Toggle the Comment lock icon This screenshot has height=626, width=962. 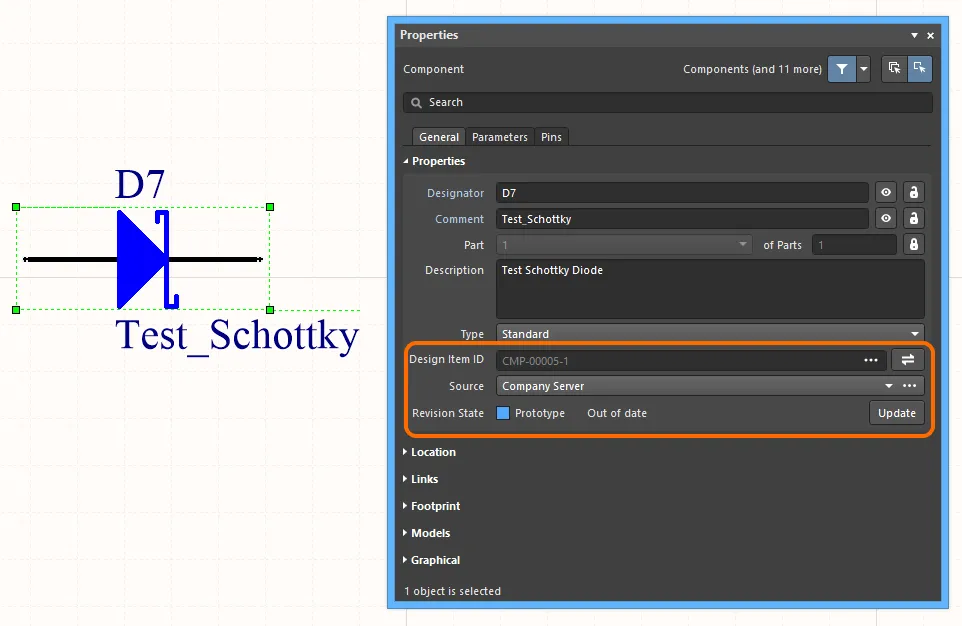pyautogui.click(x=914, y=218)
